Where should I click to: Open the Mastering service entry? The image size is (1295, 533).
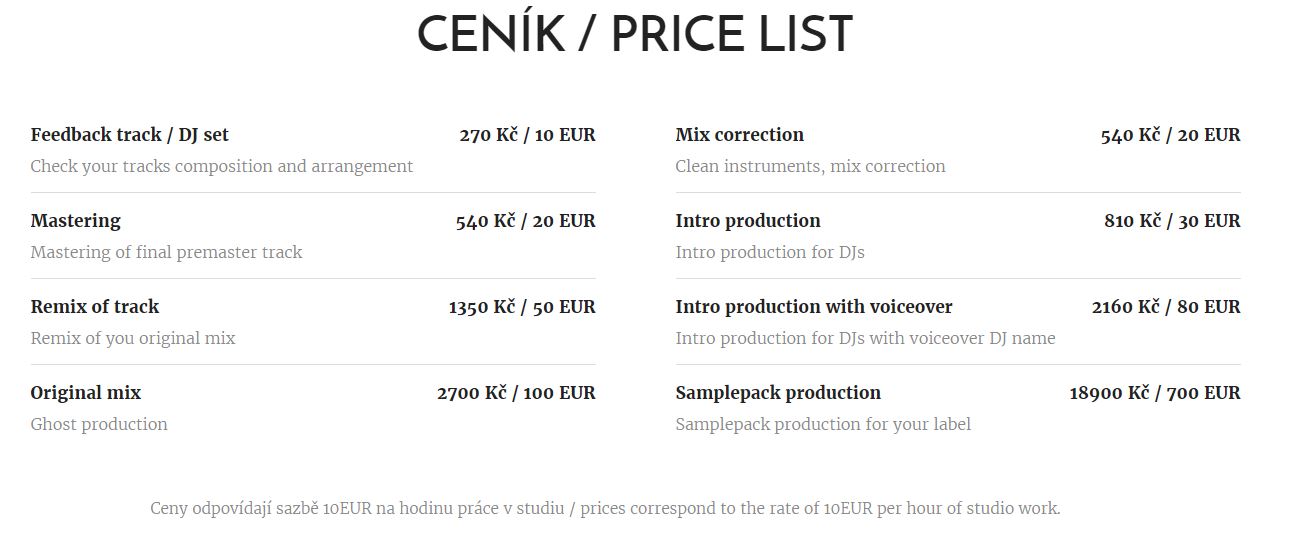75,221
